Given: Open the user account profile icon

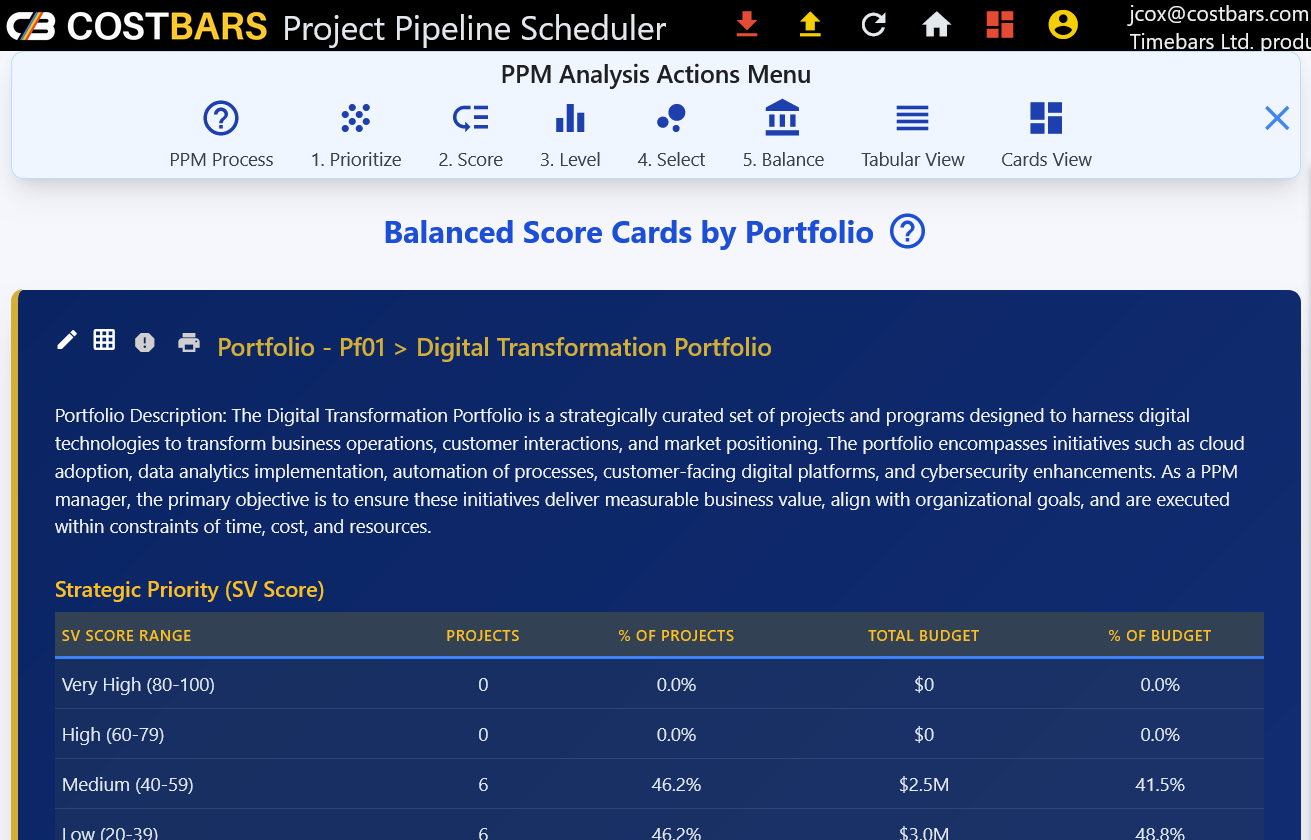Looking at the screenshot, I should tap(1063, 24).
